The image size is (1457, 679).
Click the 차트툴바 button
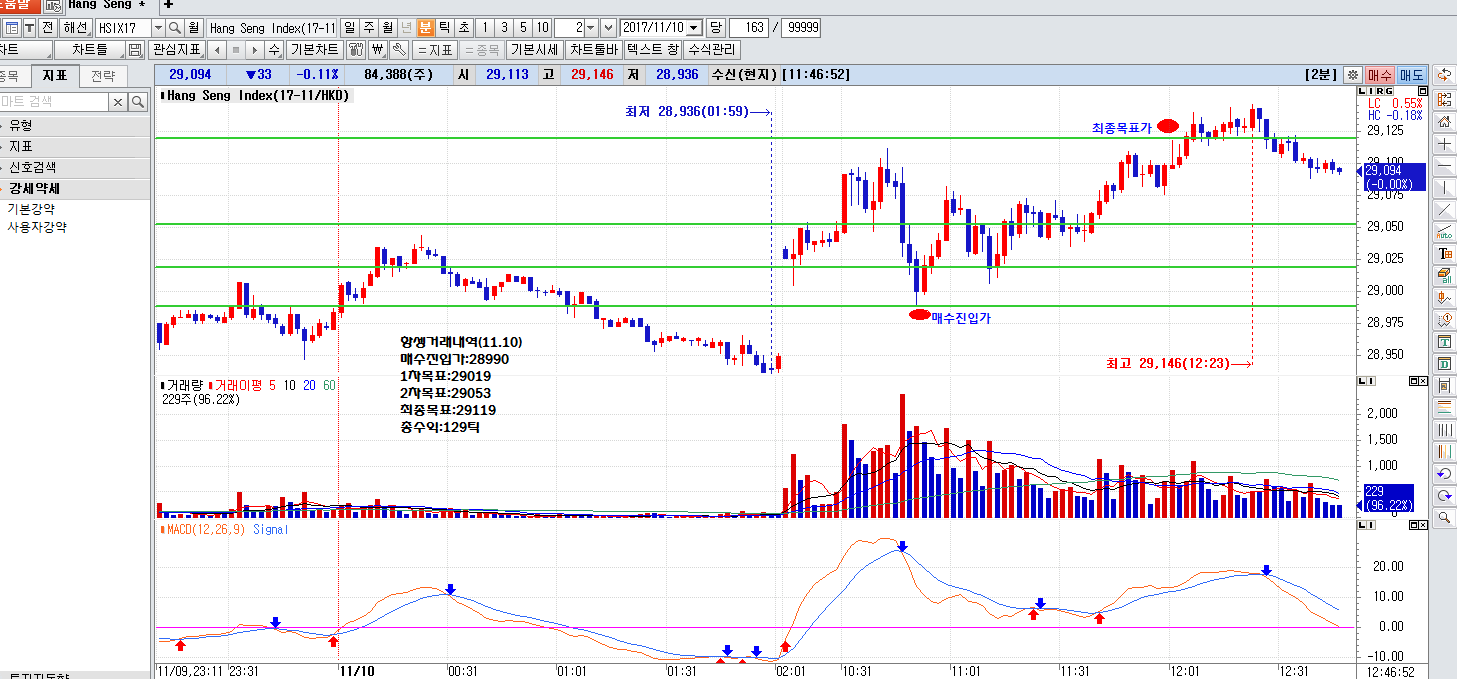tap(594, 49)
